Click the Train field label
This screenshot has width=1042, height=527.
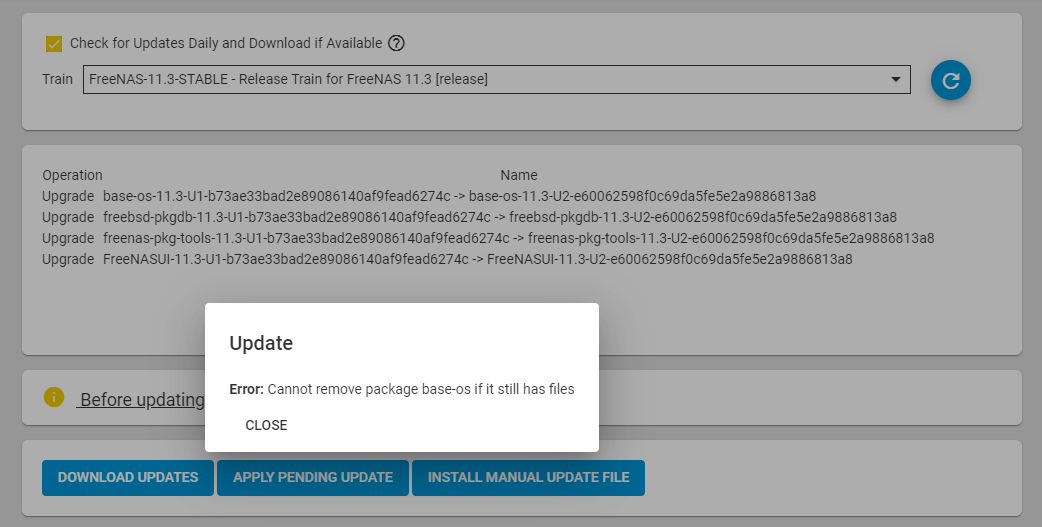(x=58, y=79)
